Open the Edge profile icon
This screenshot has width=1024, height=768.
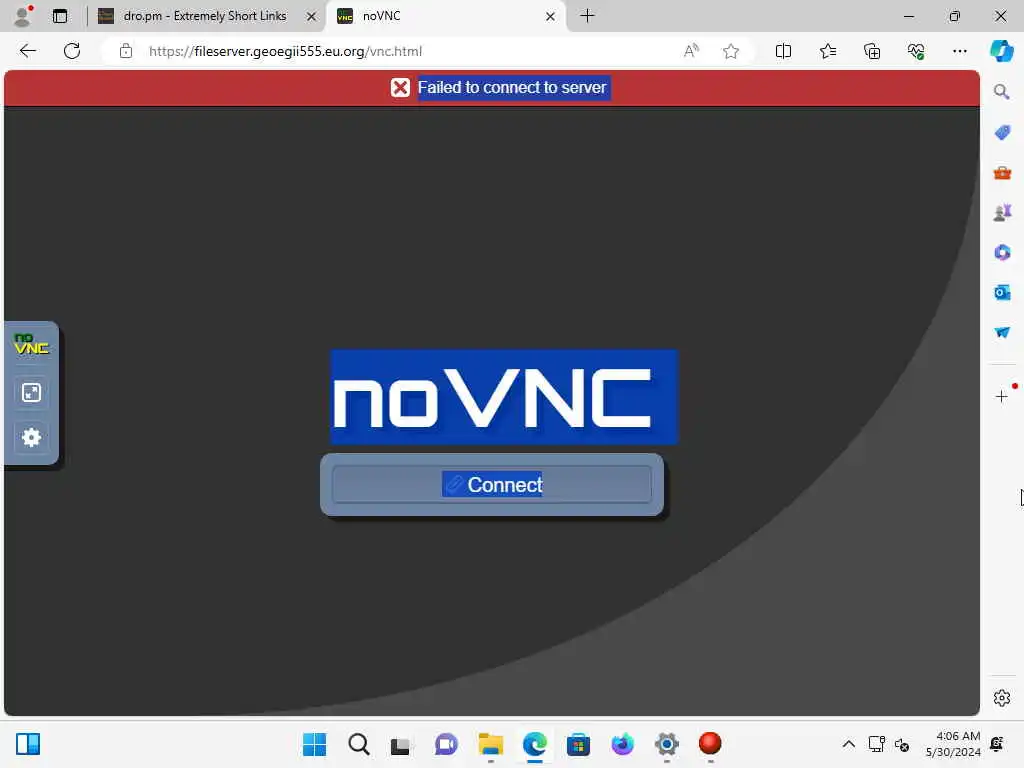tap(23, 16)
